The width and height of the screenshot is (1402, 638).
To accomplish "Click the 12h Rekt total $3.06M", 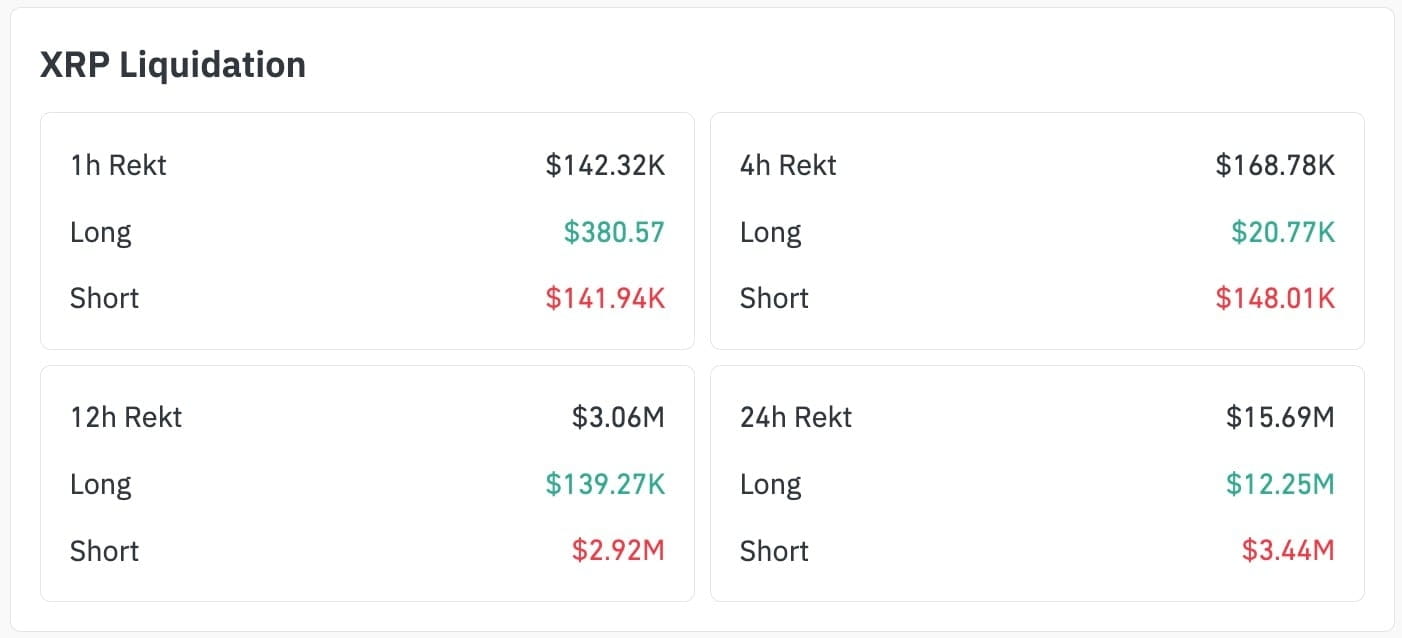I will pos(618,417).
